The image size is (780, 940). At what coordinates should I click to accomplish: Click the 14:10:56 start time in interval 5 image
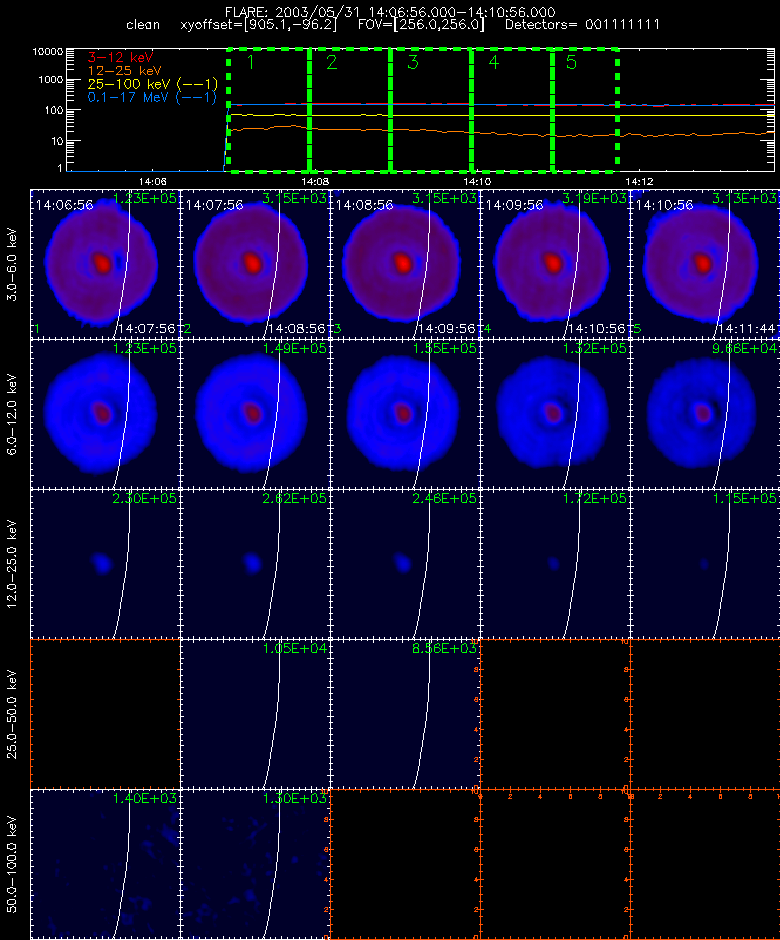point(664,205)
